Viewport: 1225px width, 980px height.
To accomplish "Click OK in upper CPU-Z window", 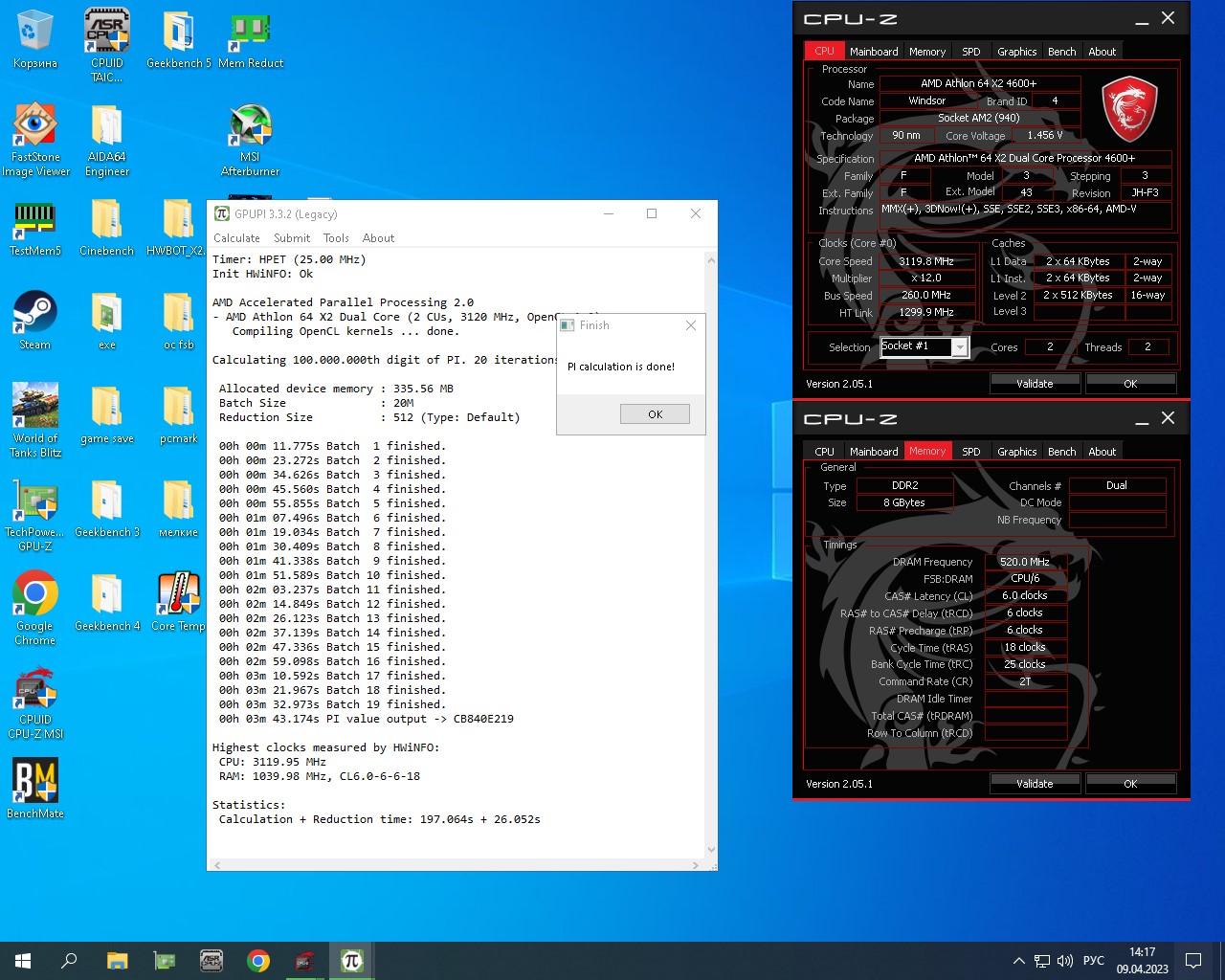I will 1130,384.
